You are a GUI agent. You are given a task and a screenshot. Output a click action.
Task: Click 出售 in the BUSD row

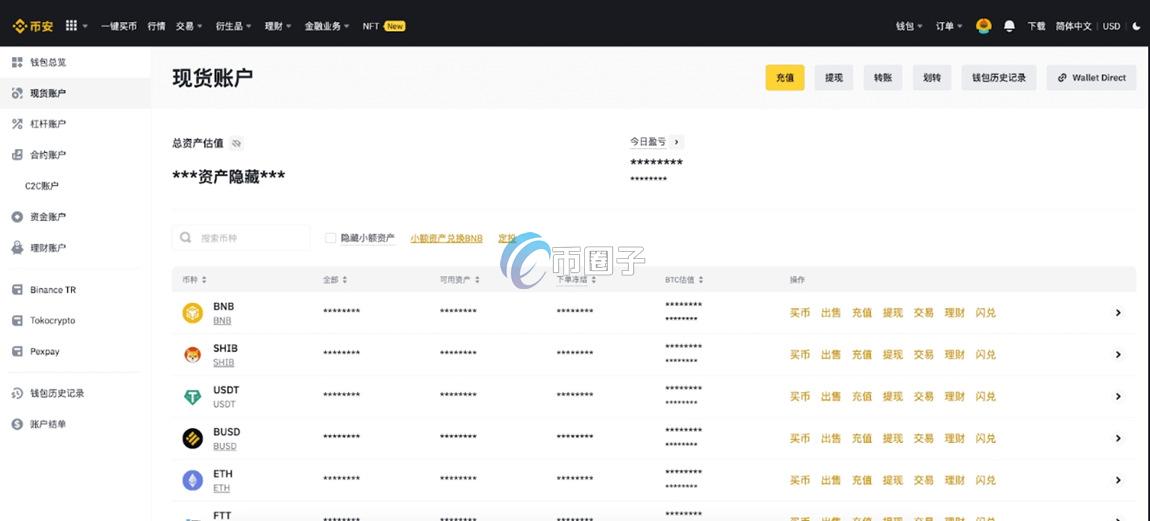tap(831, 438)
